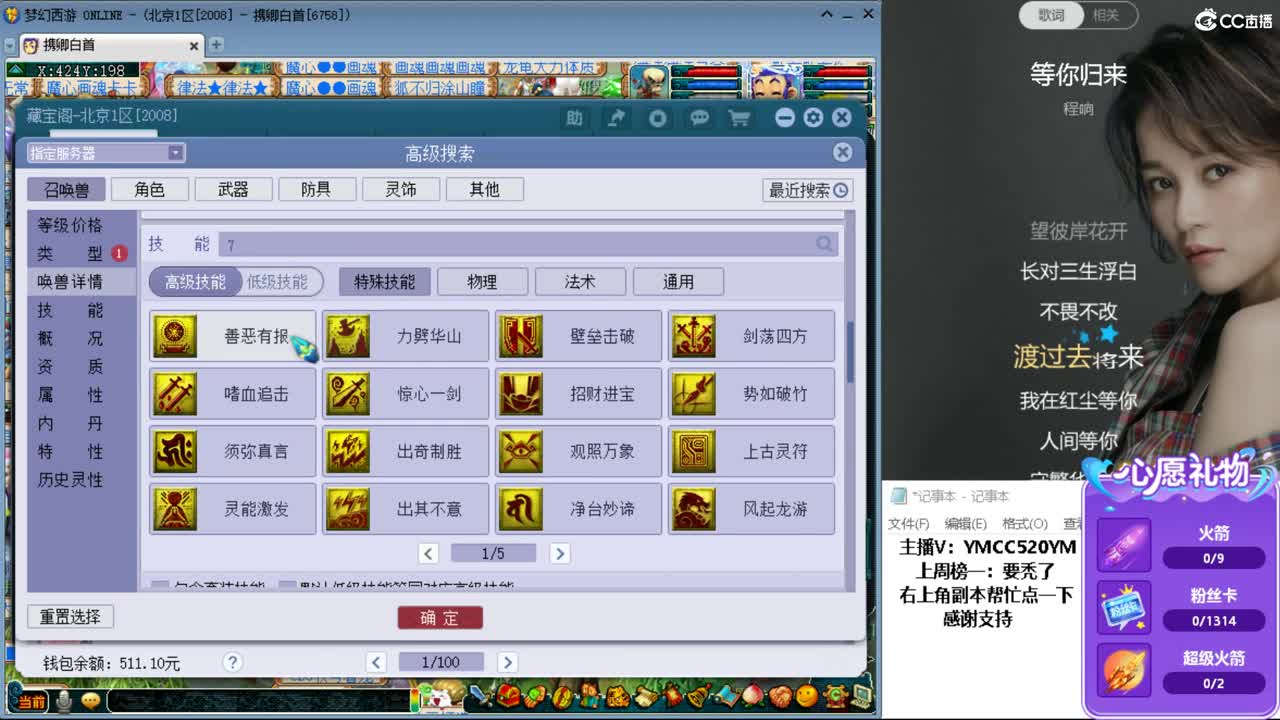Select the 嗜血追击 skill
Viewport: 1280px width, 720px height.
point(232,394)
